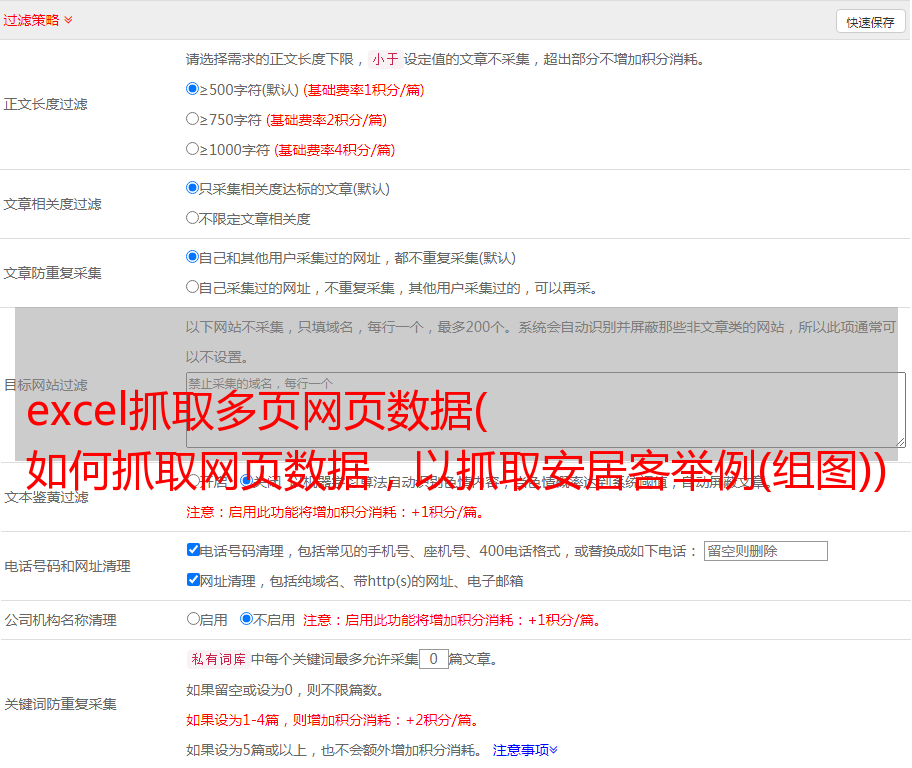This screenshot has width=912, height=768.
Task: Click the text 如果设为5篇或以上，也不会额外增加积分消耗。
Action: (334, 751)
